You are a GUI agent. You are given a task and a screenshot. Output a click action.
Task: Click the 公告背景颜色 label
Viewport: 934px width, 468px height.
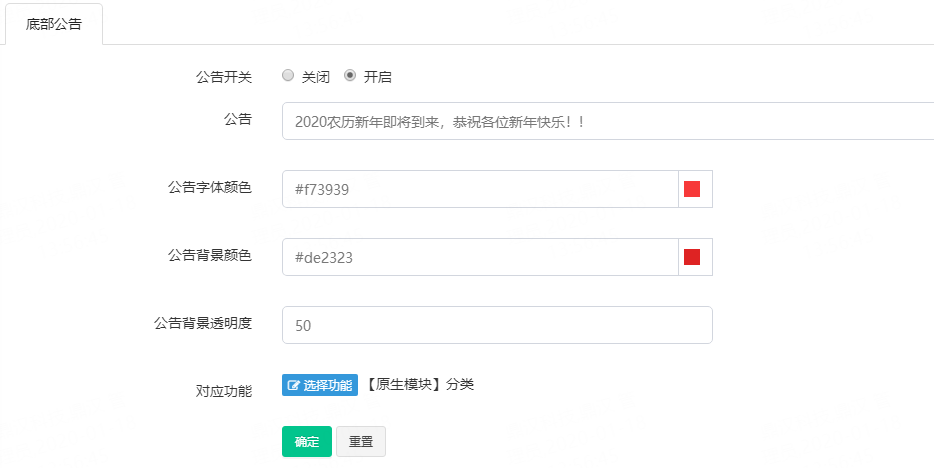pyautogui.click(x=210, y=255)
